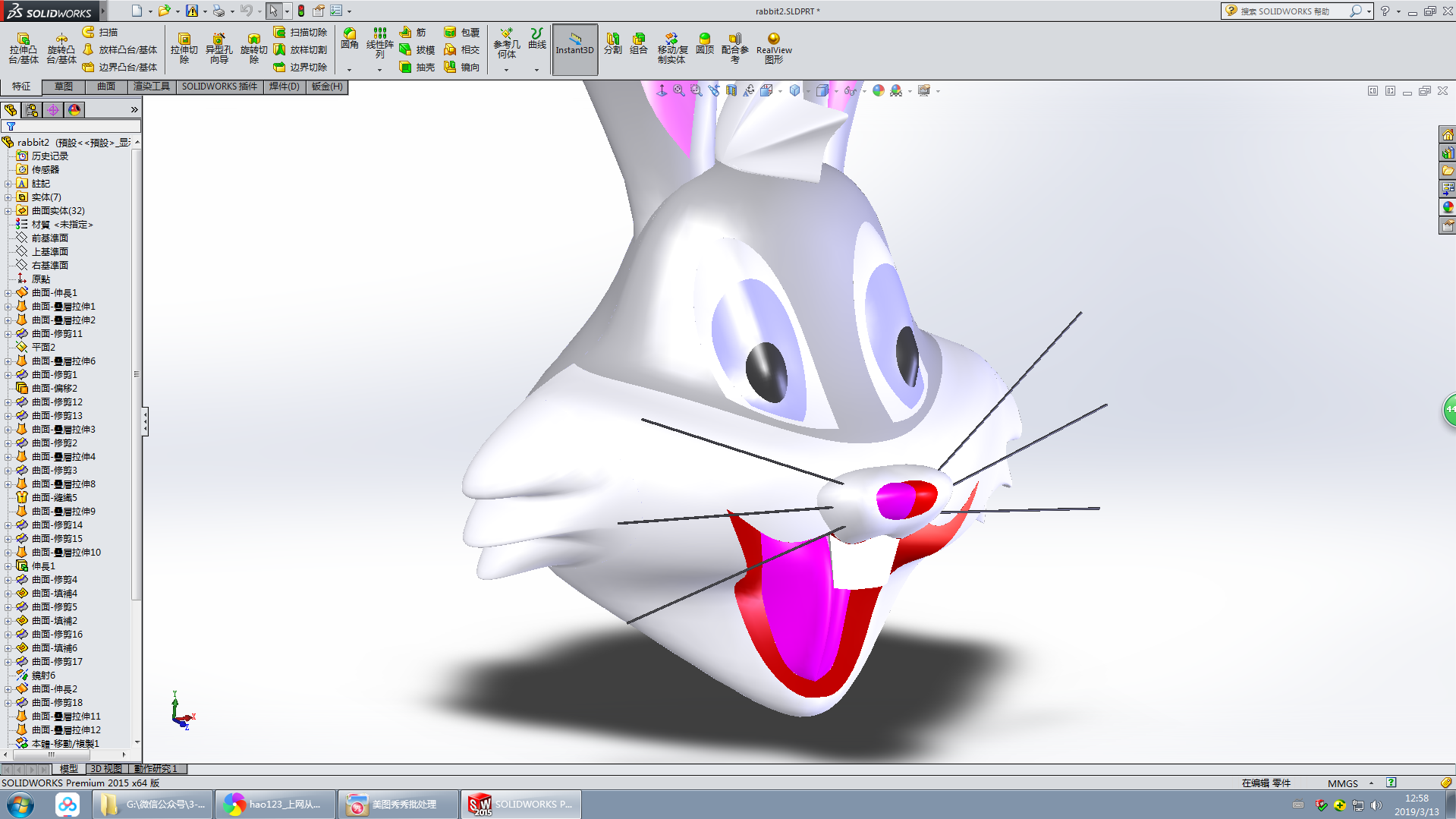
Task: Open the 异型孔向导 hole wizard
Action: tap(219, 49)
